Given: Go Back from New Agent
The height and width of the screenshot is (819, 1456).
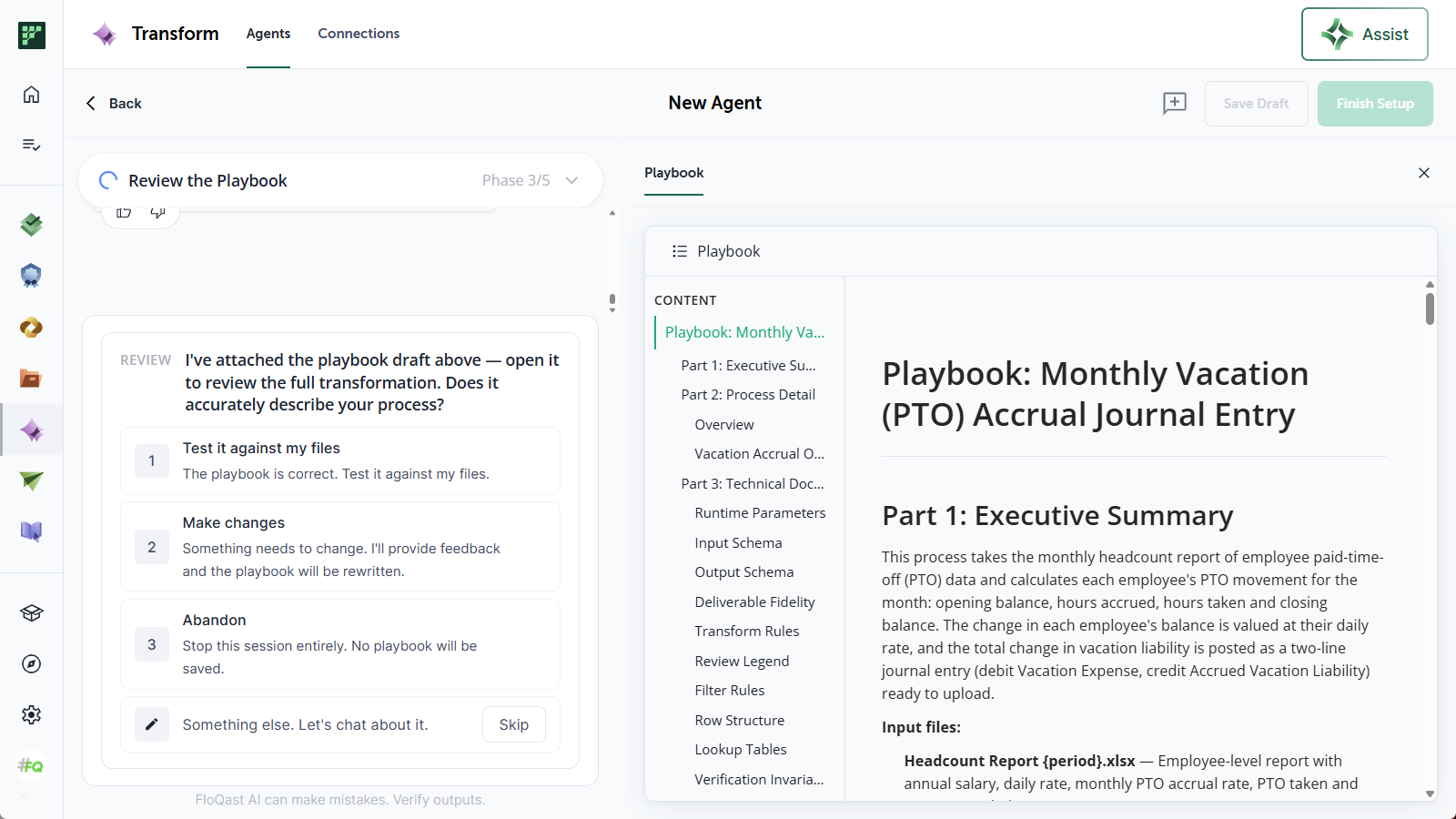Looking at the screenshot, I should [x=114, y=104].
